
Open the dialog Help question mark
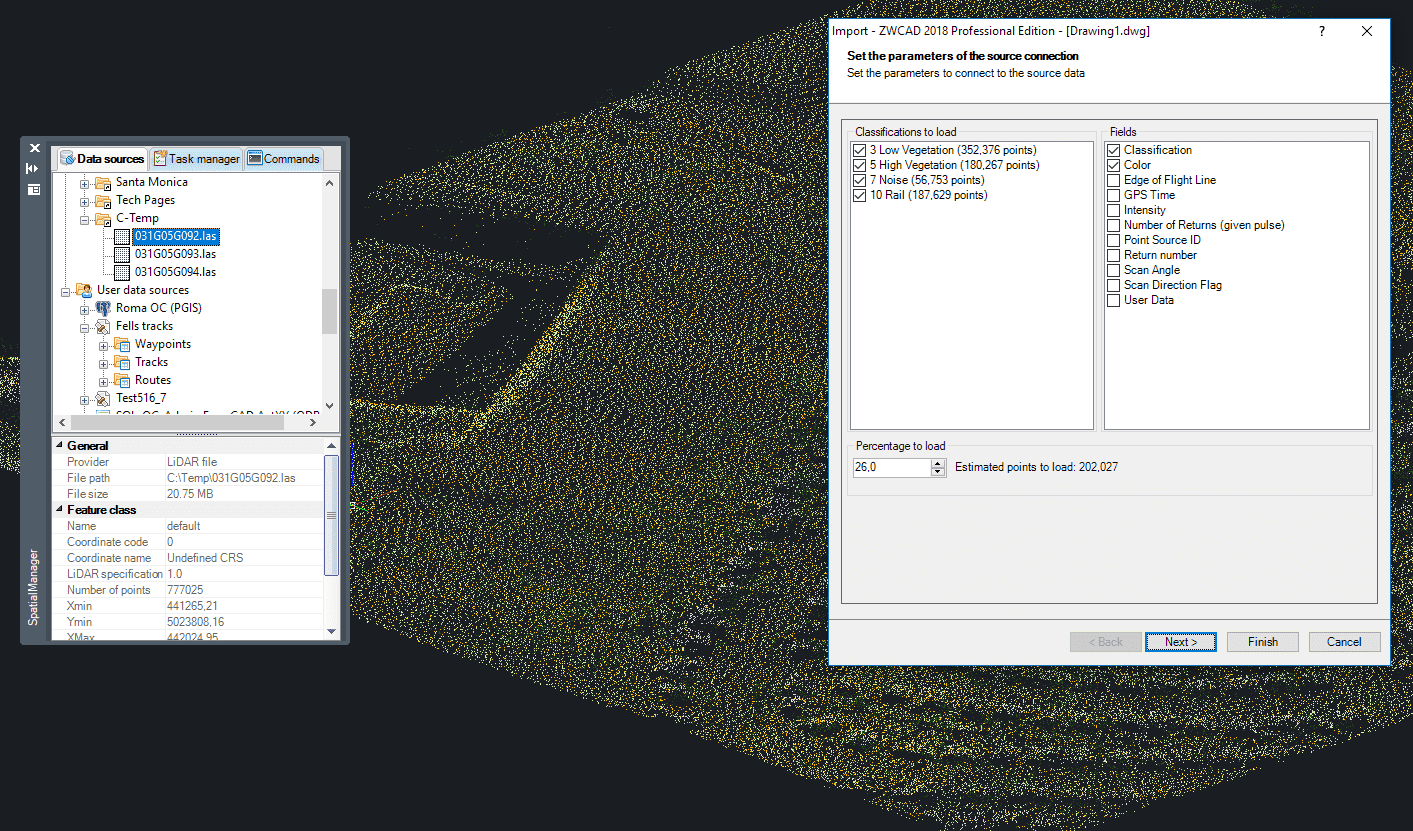point(1322,31)
